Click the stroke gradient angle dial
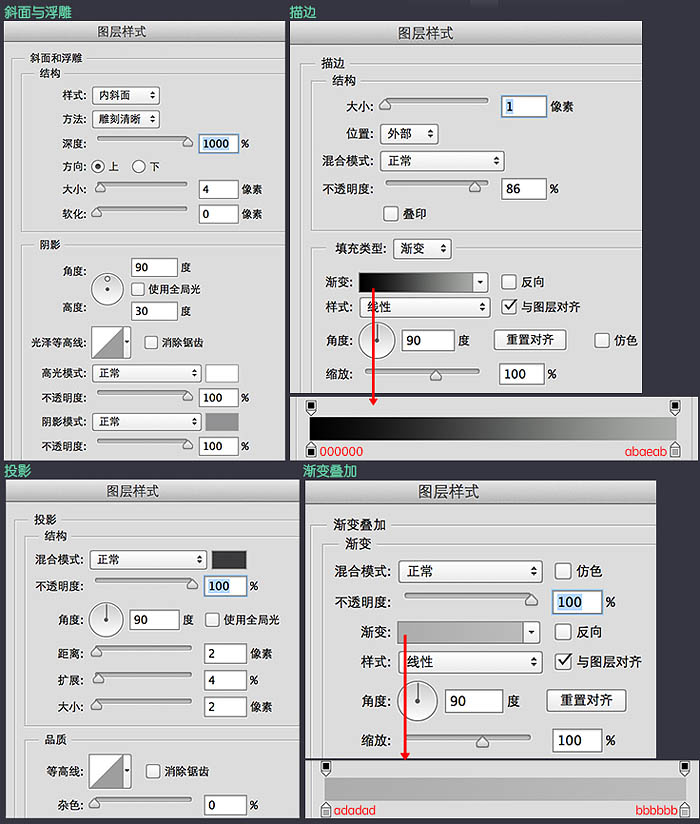This screenshot has width=700, height=824. point(377,341)
